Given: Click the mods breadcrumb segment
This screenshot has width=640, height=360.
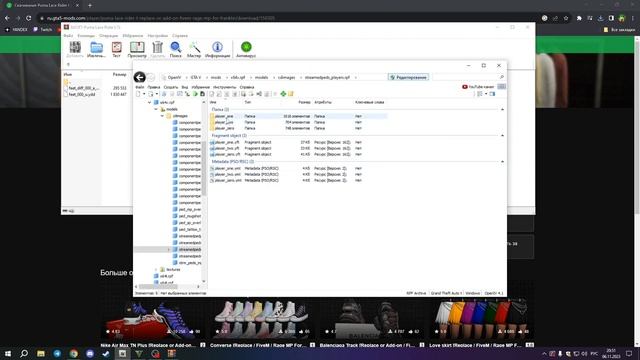Looking at the screenshot, I should point(216,77).
